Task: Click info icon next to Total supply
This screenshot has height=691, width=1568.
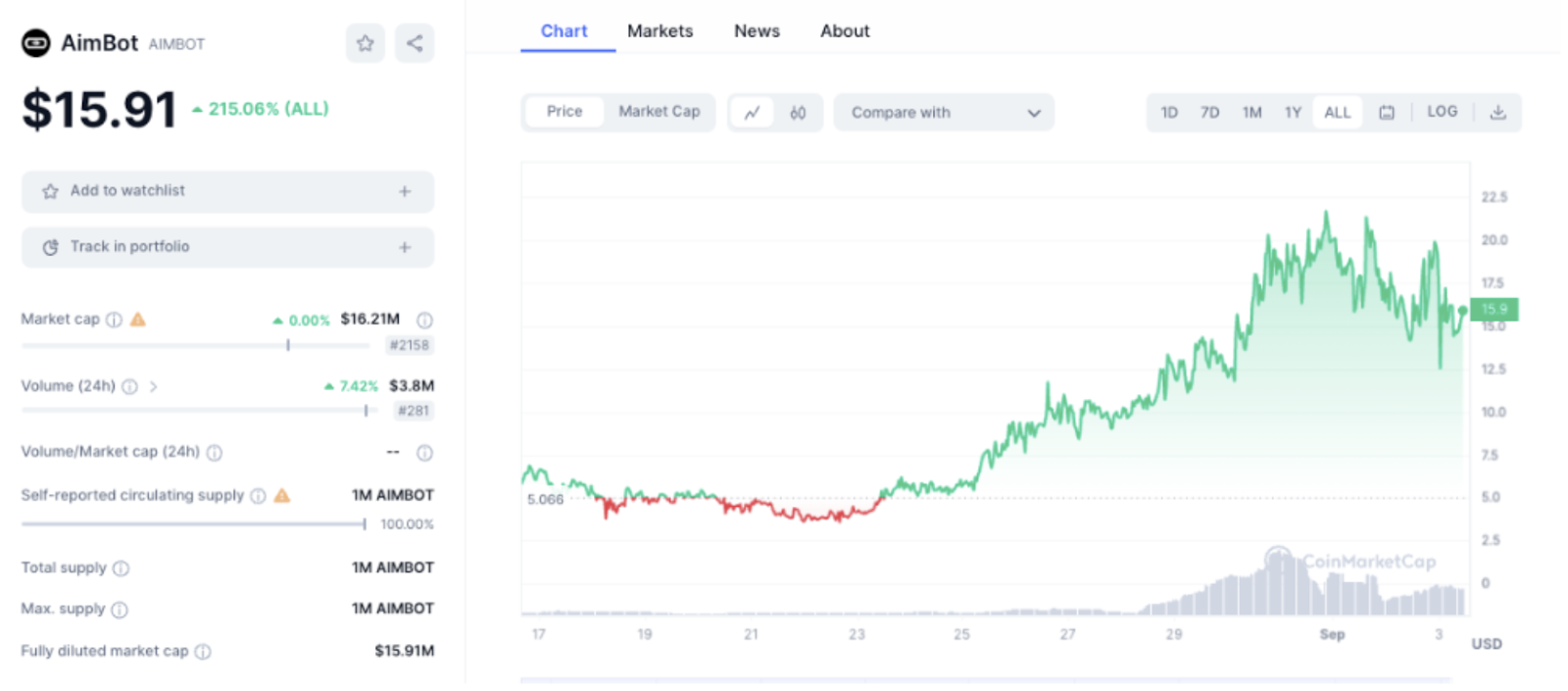Action: (x=121, y=568)
